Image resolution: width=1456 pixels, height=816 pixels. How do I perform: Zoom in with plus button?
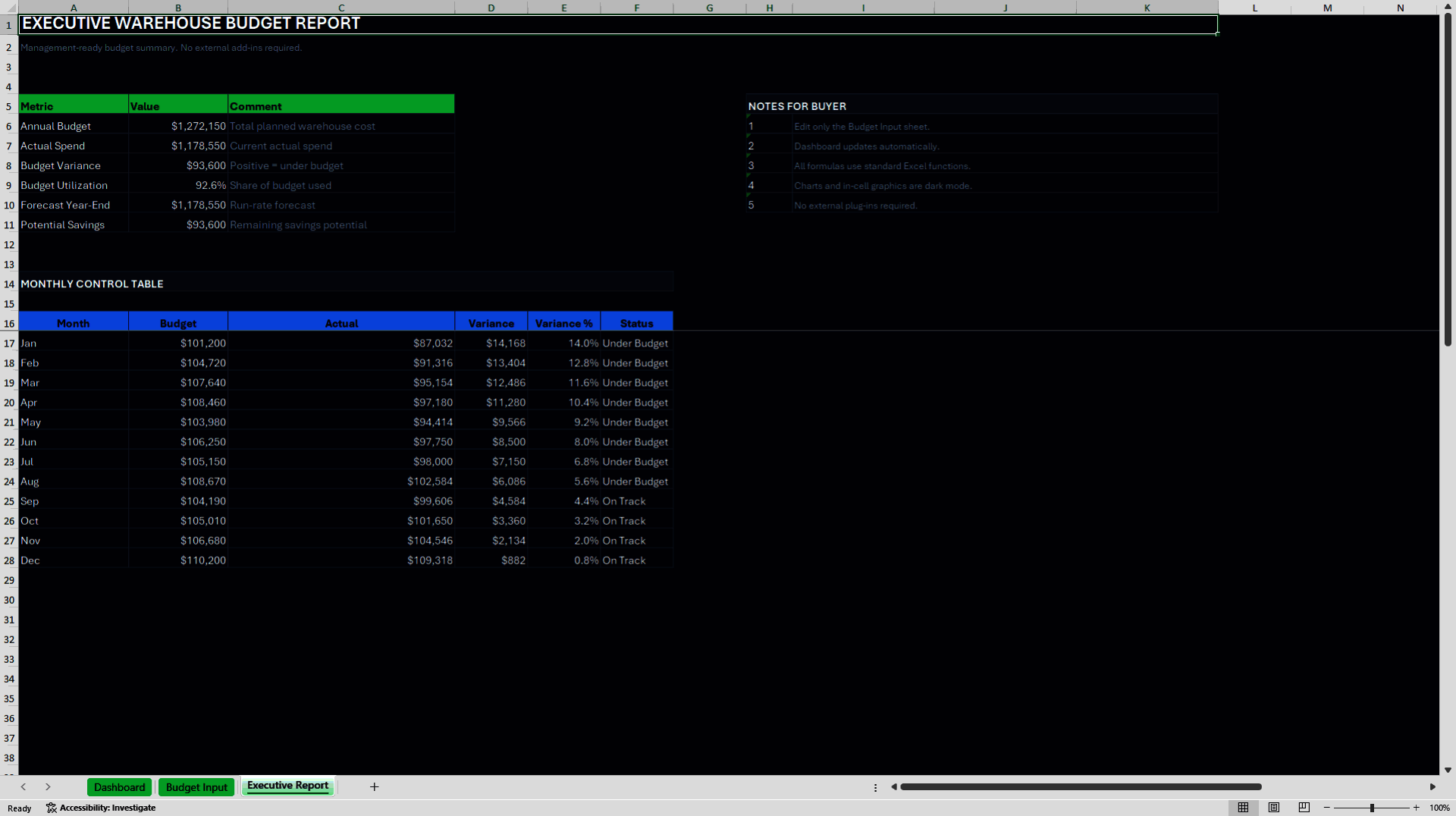click(x=1416, y=808)
